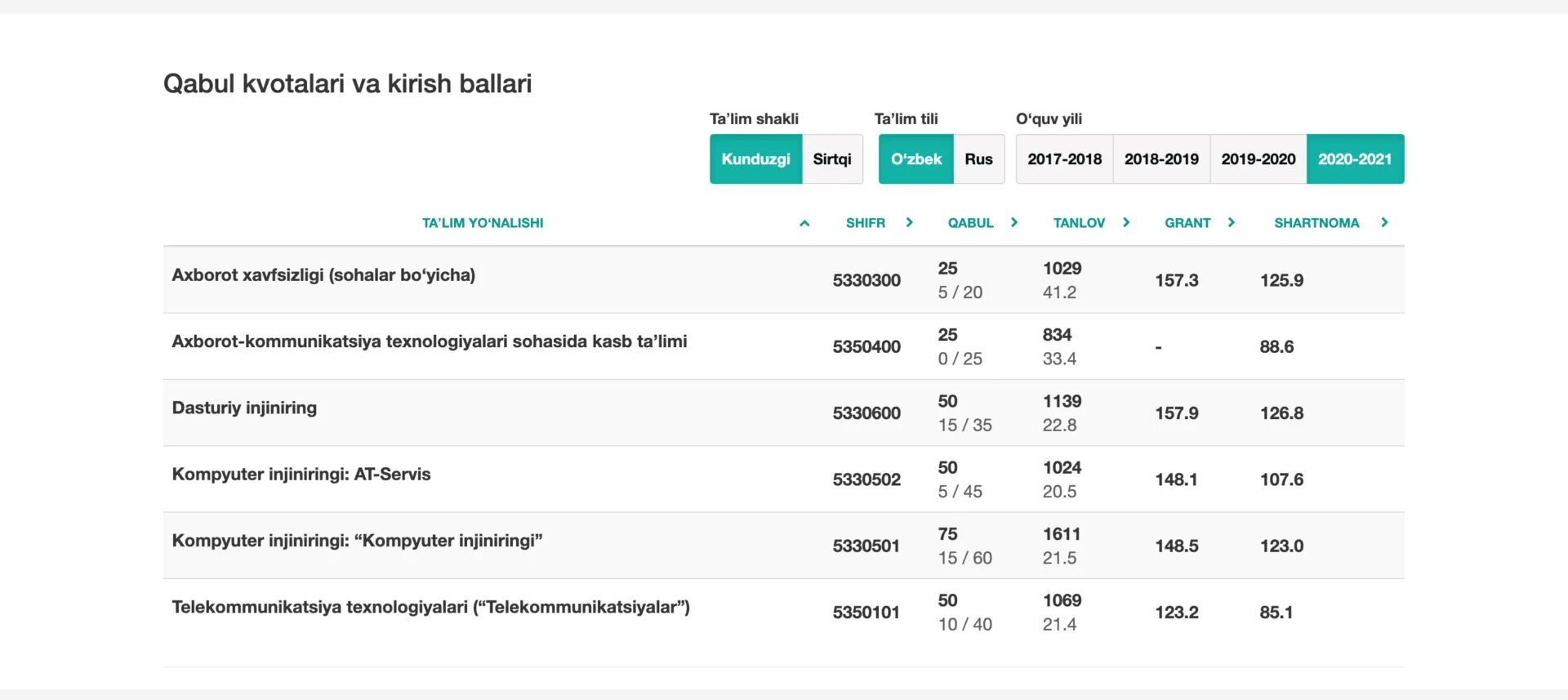Viewport: 1568px width, 700px height.
Task: Click applicants count 1139
Action: coord(1062,401)
